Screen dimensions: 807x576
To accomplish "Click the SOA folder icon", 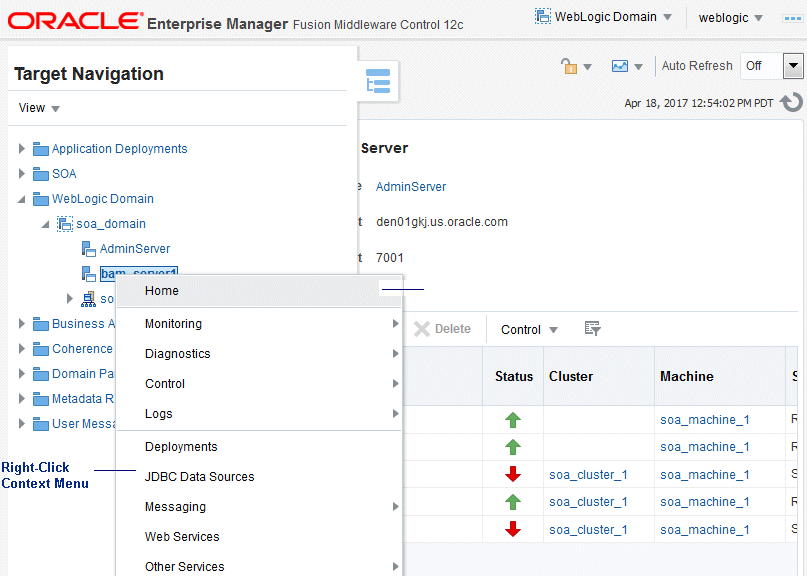I will point(41,174).
